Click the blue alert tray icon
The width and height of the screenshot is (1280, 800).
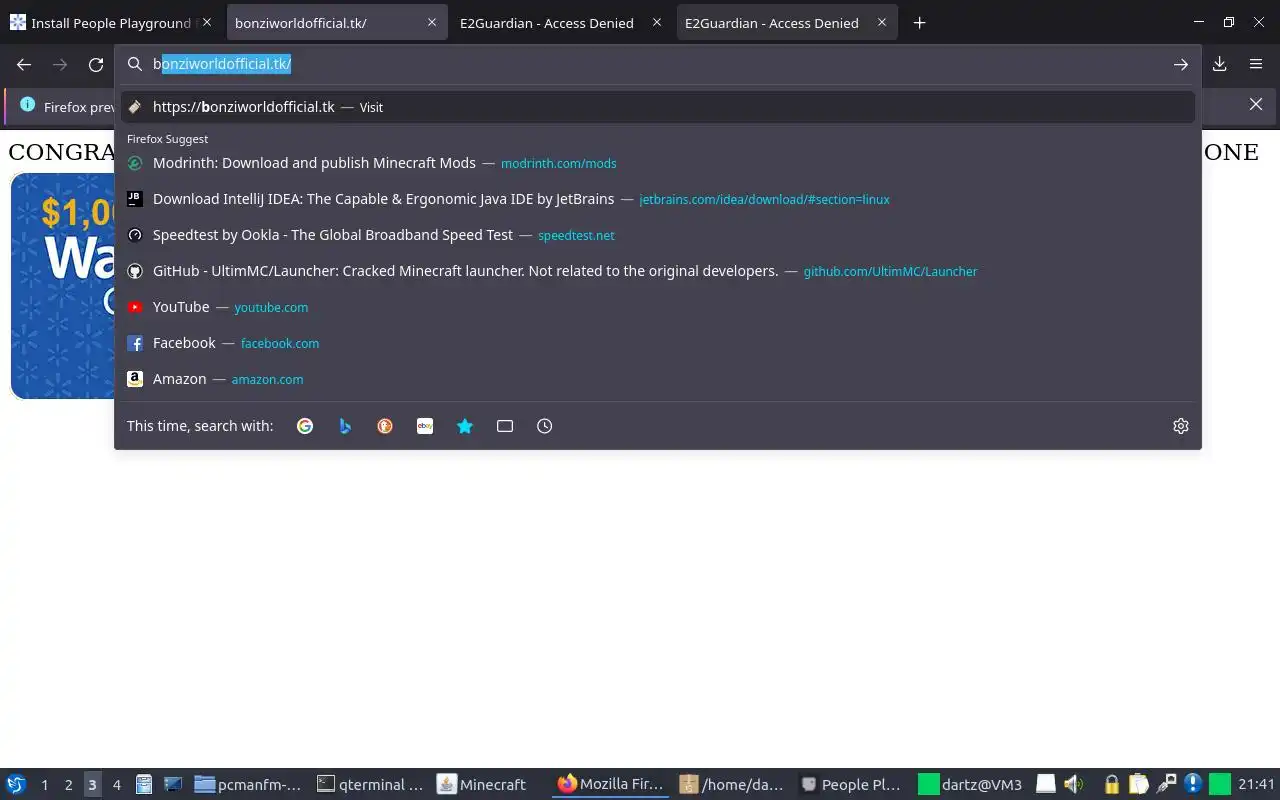pos(1192,784)
